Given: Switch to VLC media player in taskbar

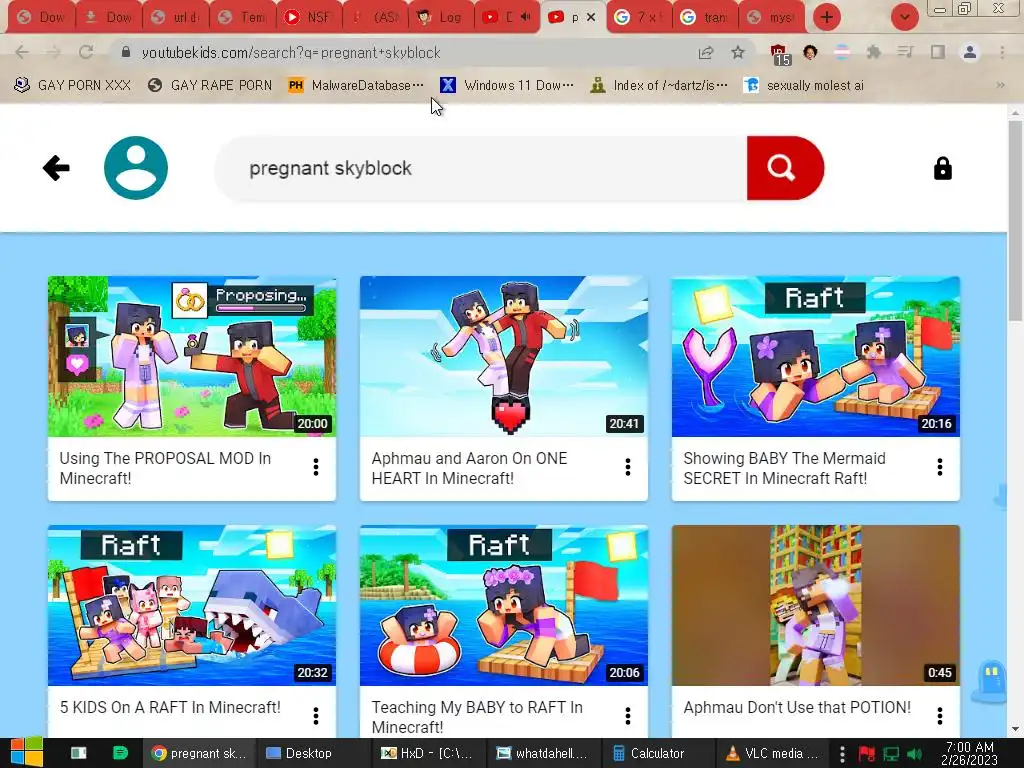Looking at the screenshot, I should [772, 753].
